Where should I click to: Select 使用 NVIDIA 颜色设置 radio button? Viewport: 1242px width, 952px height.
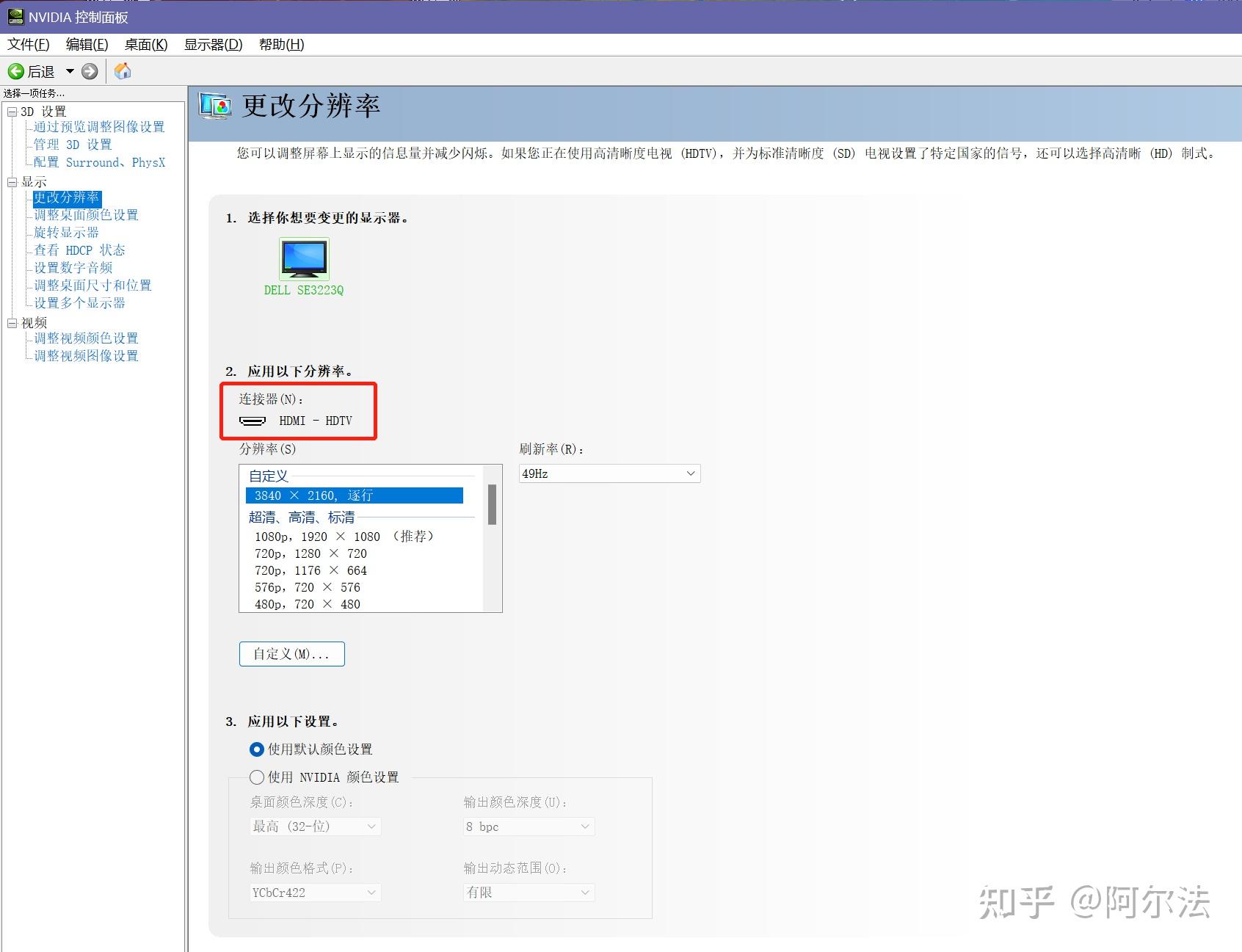coord(257,777)
